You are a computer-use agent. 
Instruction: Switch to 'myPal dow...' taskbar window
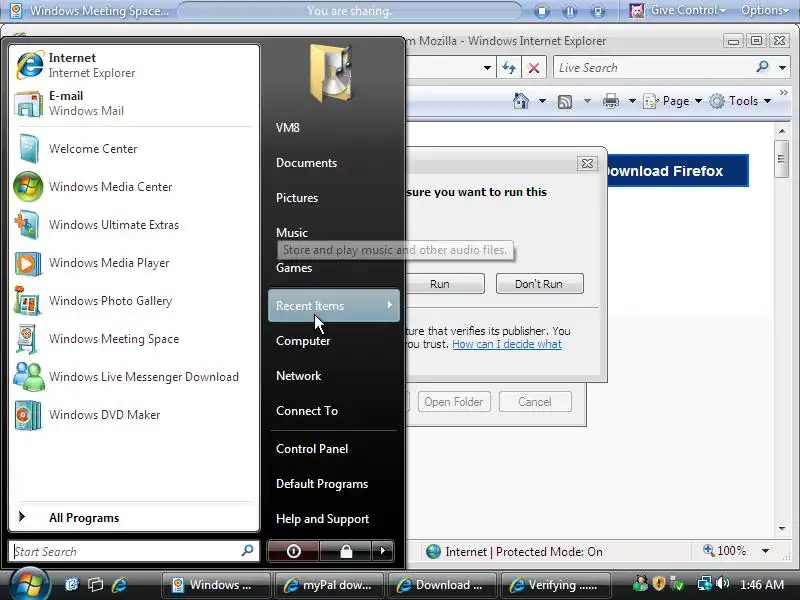pyautogui.click(x=329, y=585)
